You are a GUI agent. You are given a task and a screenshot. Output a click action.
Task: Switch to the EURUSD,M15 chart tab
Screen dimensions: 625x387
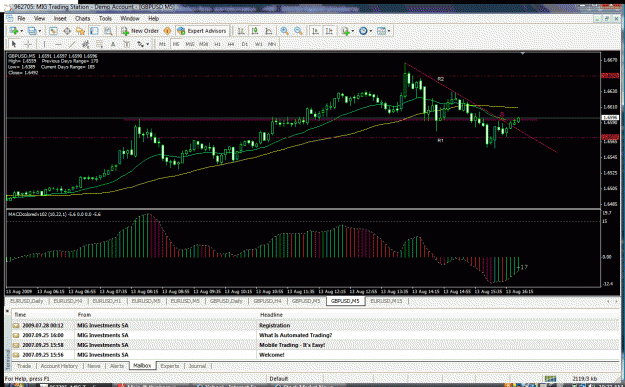tap(386, 301)
